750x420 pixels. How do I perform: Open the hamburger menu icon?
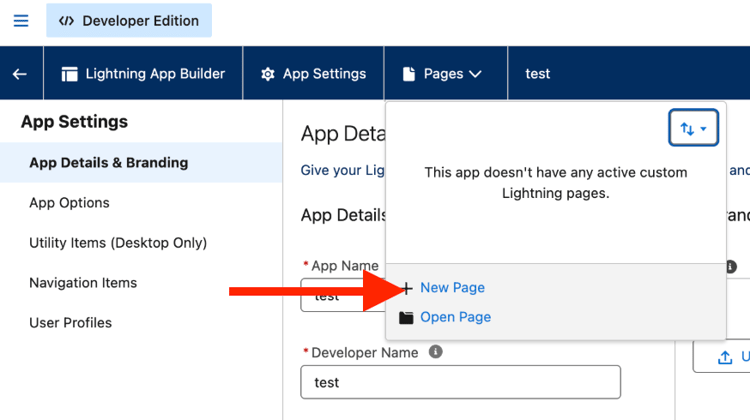[21, 21]
